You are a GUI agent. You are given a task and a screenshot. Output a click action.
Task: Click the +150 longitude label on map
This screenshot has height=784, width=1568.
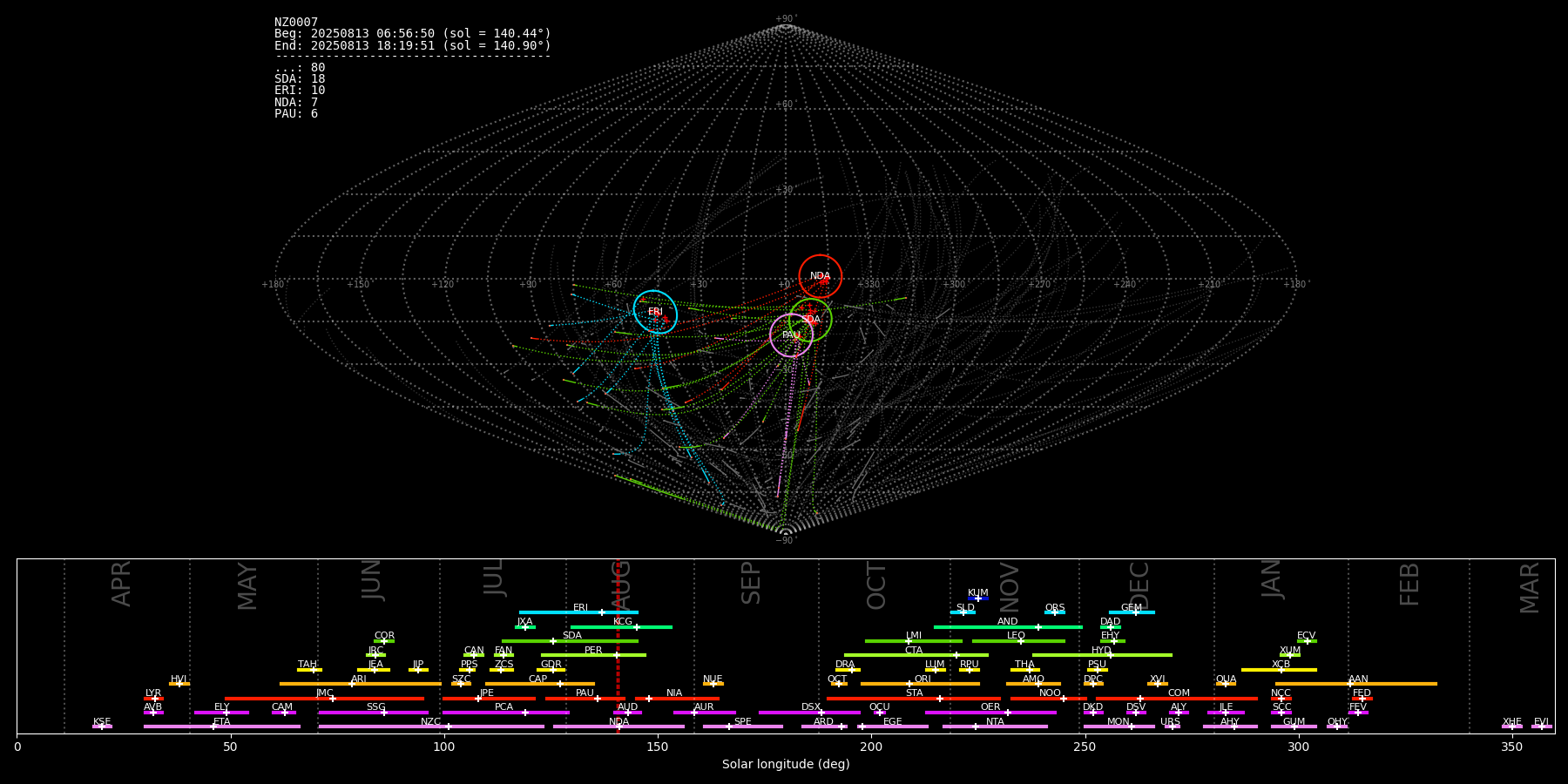point(358,284)
